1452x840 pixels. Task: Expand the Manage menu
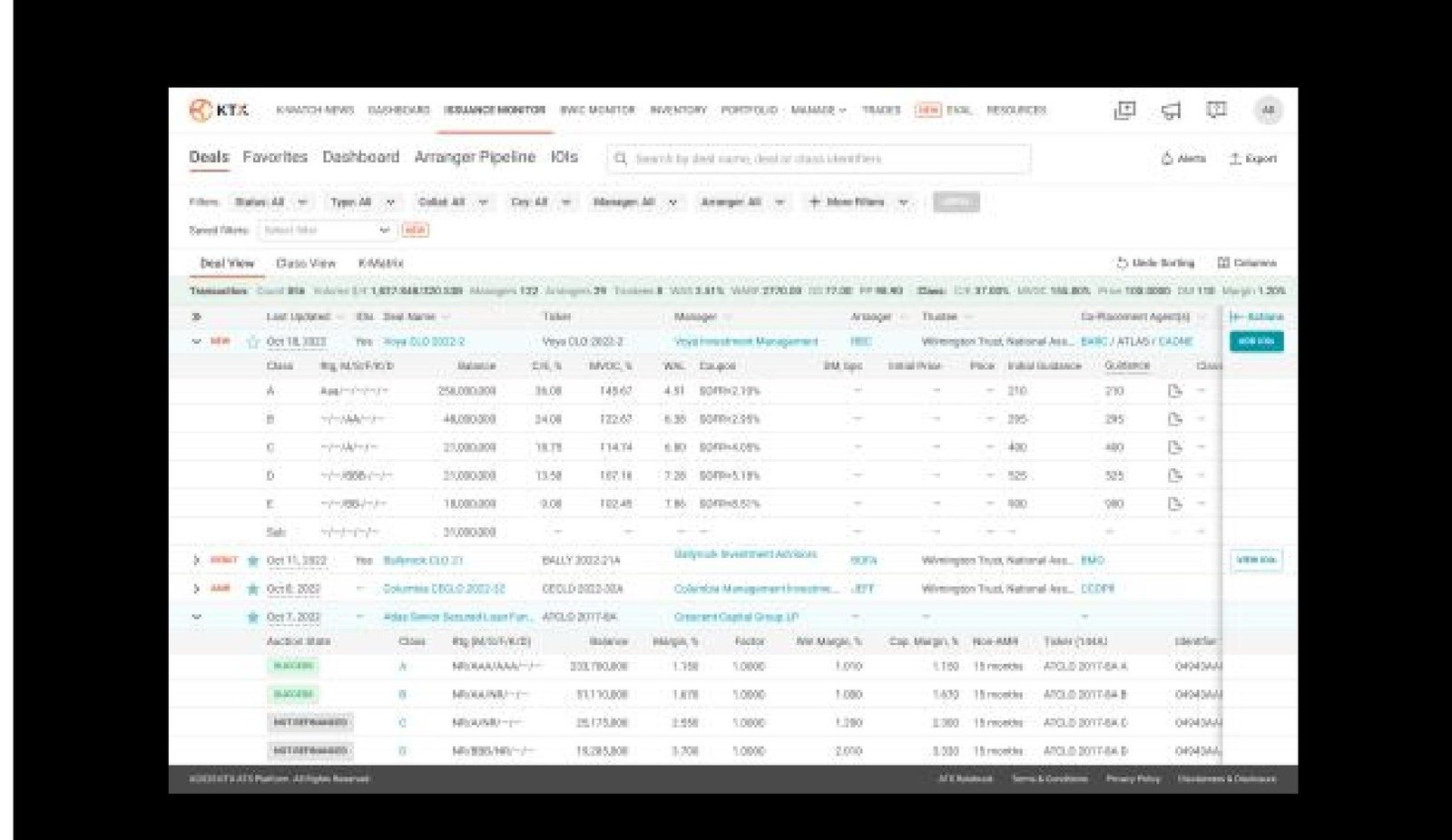(x=818, y=110)
